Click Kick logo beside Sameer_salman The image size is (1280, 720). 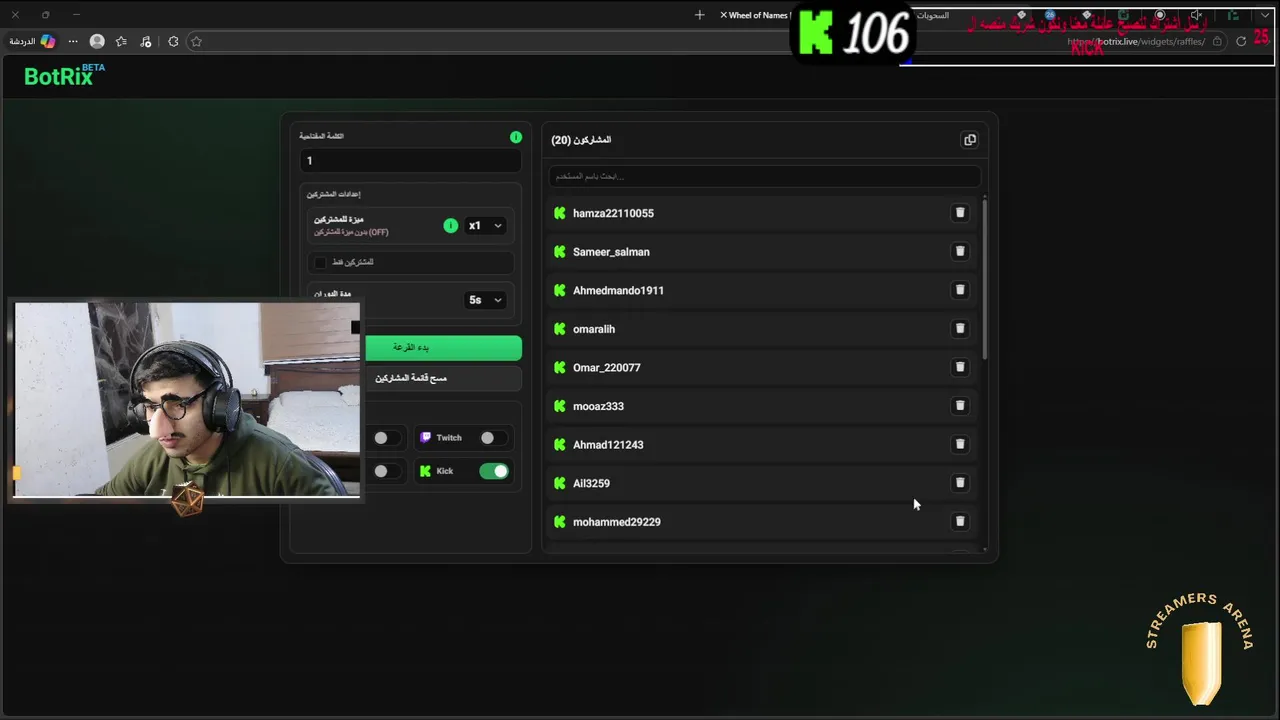point(560,252)
